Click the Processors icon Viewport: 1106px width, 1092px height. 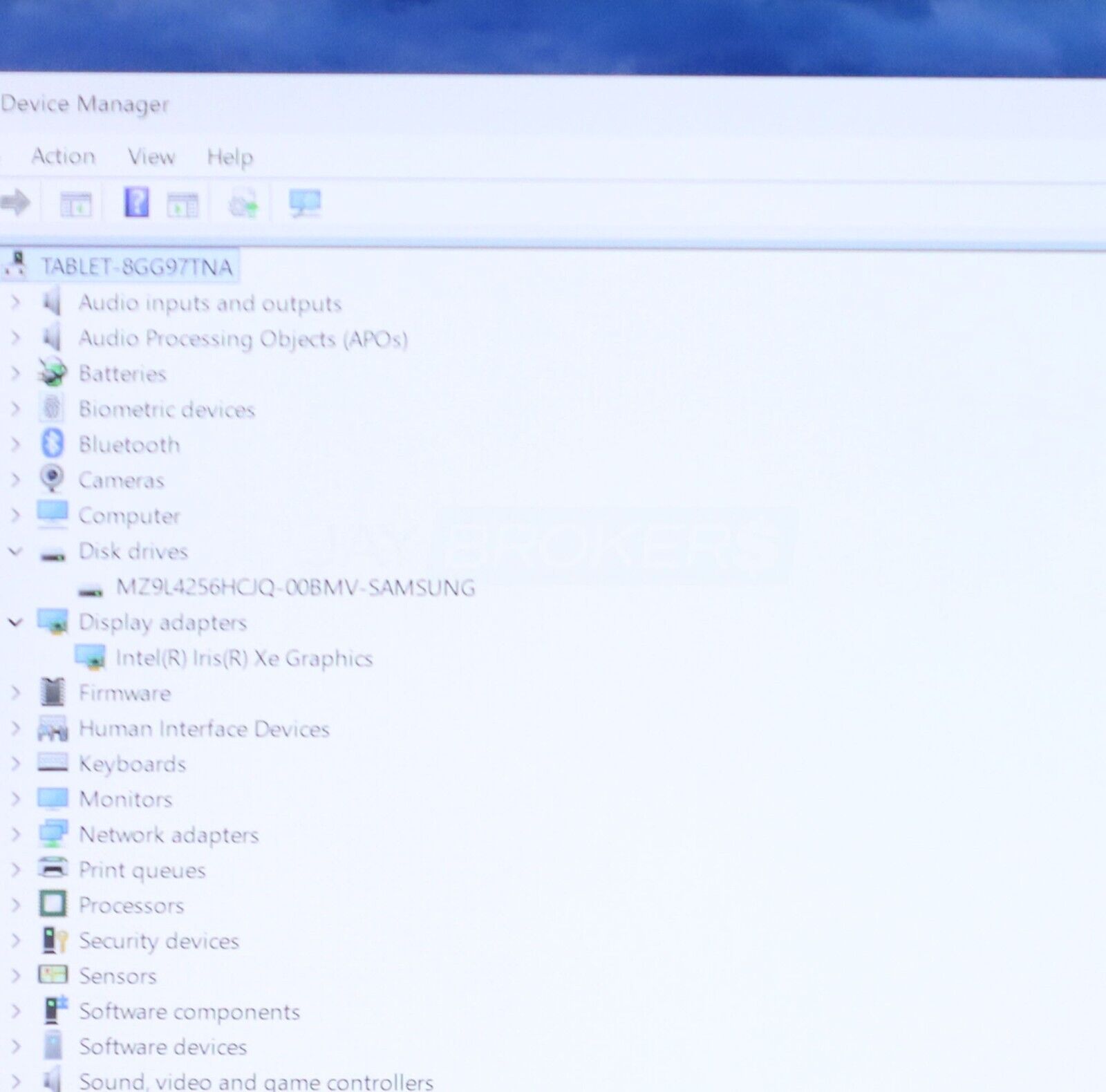pyautogui.click(x=53, y=904)
